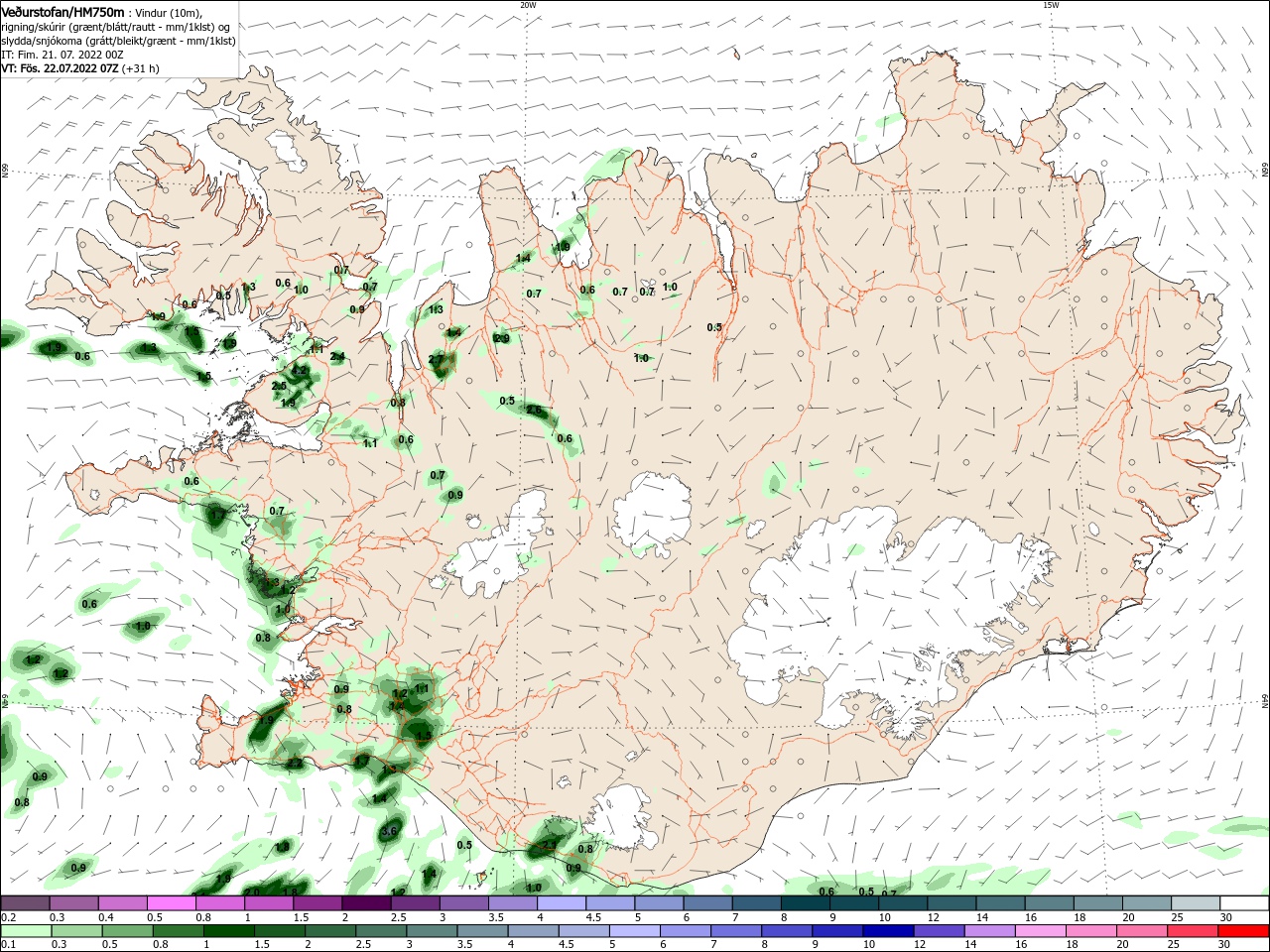
Task: Select palest green swatch labeled 0.1
Action: 26,931
